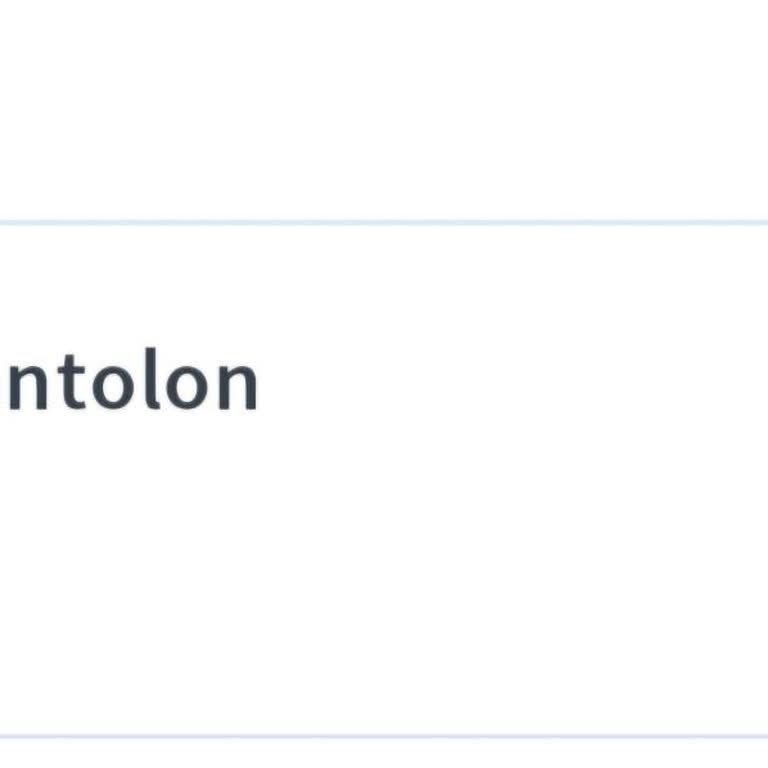Click the right end of the bottom divider
768x768 pixels.
pyautogui.click(x=758, y=737)
